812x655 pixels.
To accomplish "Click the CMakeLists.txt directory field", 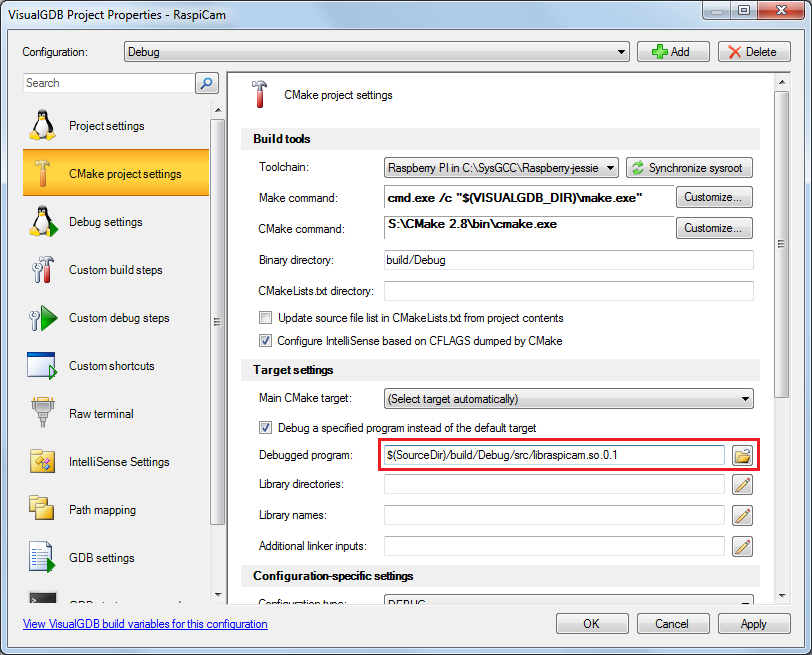I will pos(569,291).
